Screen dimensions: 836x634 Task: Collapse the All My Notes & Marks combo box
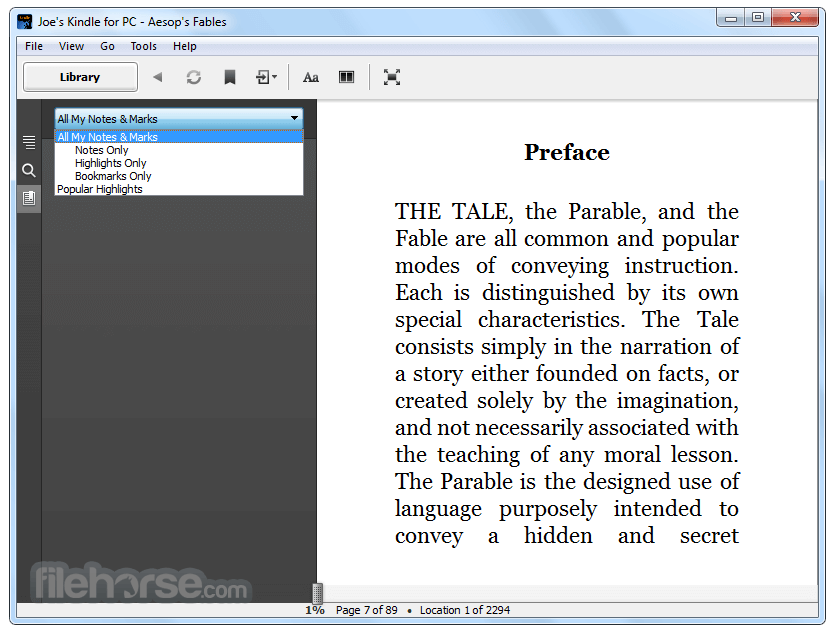179,118
